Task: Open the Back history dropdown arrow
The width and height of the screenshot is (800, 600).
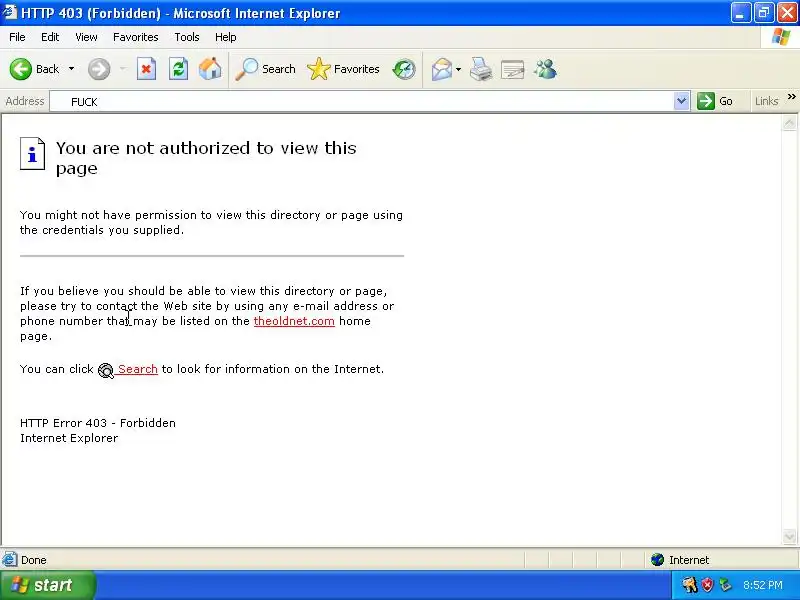Action: 71,69
